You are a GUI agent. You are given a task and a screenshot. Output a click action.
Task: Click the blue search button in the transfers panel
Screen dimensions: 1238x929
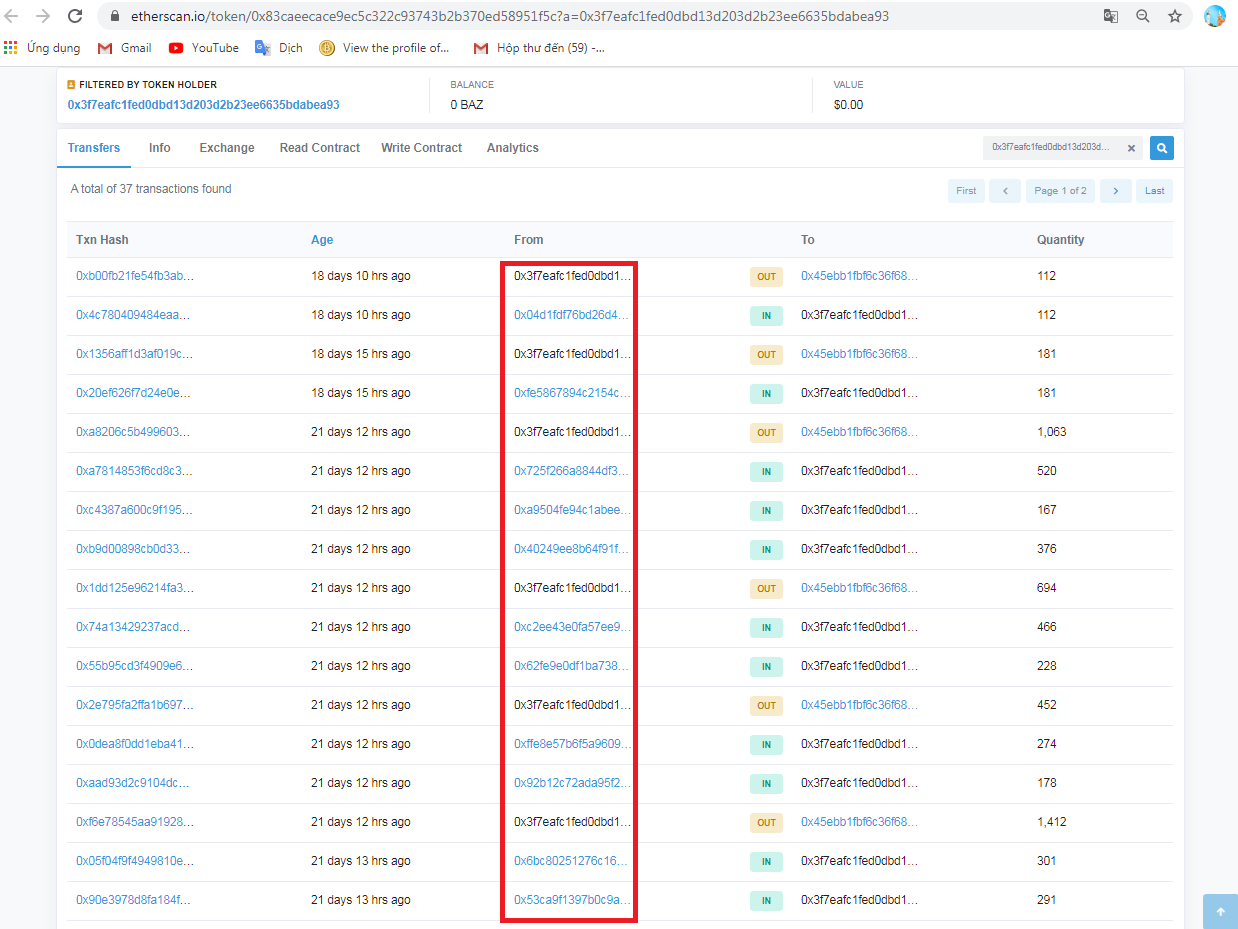tap(1162, 148)
